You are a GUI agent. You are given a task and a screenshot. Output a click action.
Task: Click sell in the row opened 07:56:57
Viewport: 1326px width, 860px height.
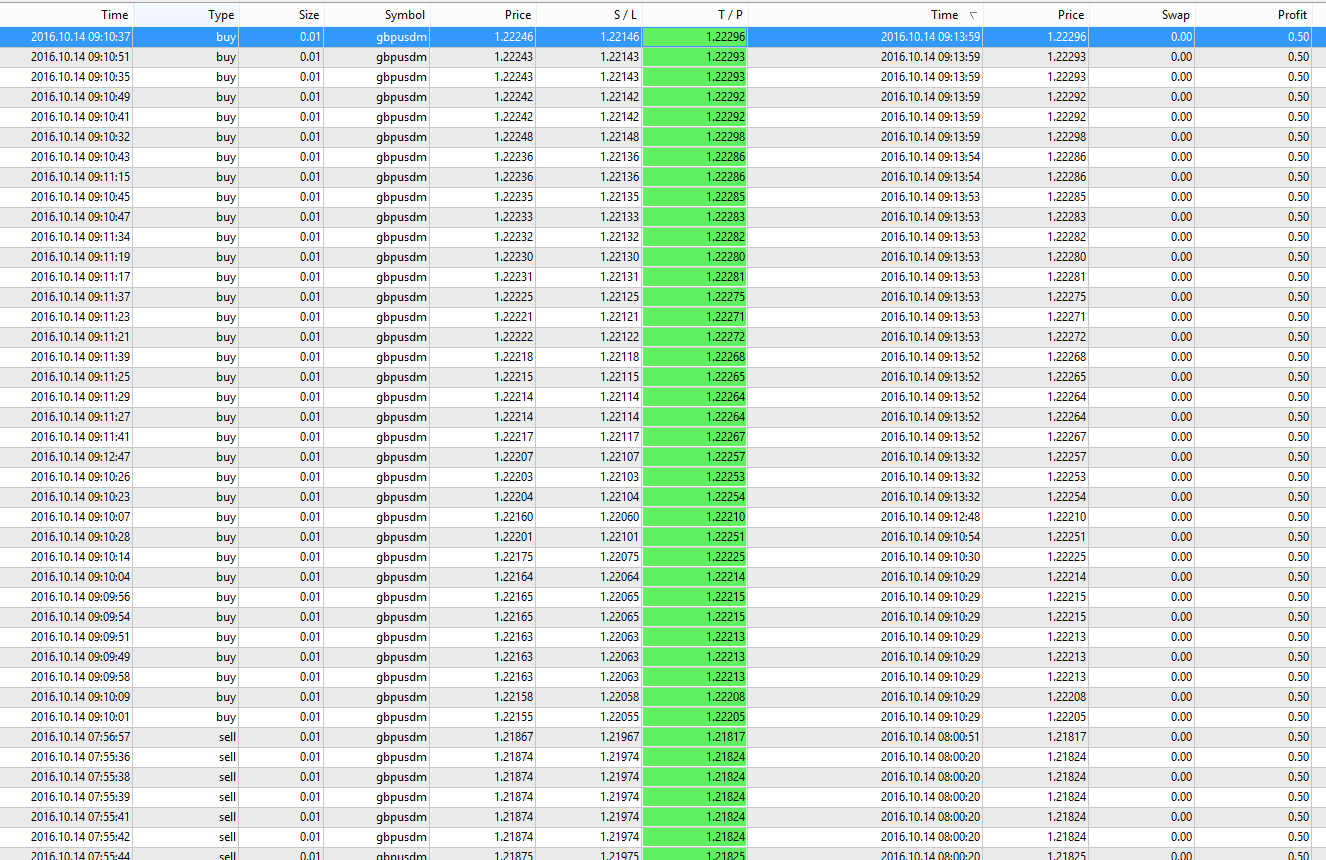pos(227,737)
